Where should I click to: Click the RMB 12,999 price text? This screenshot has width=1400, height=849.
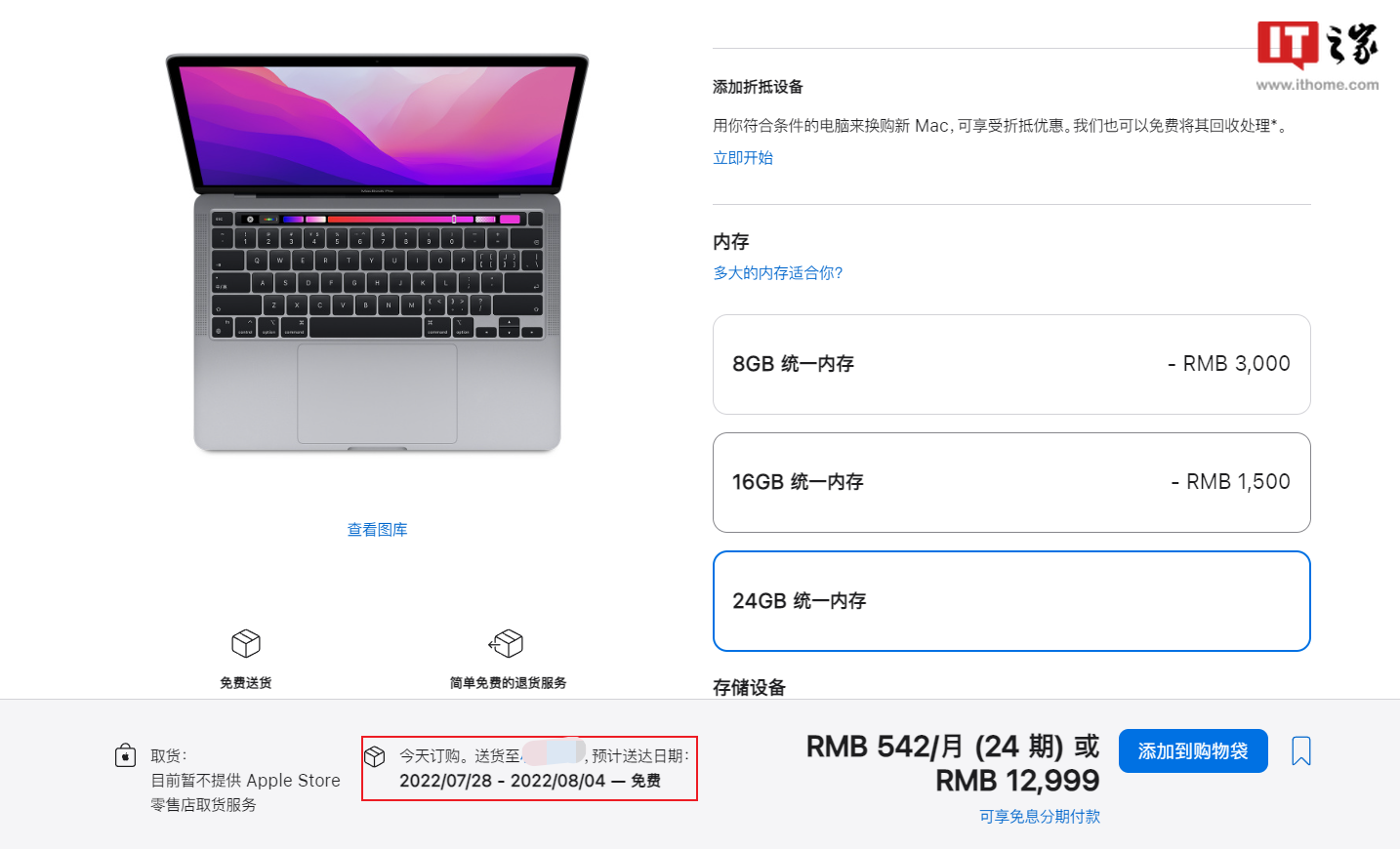1017,781
